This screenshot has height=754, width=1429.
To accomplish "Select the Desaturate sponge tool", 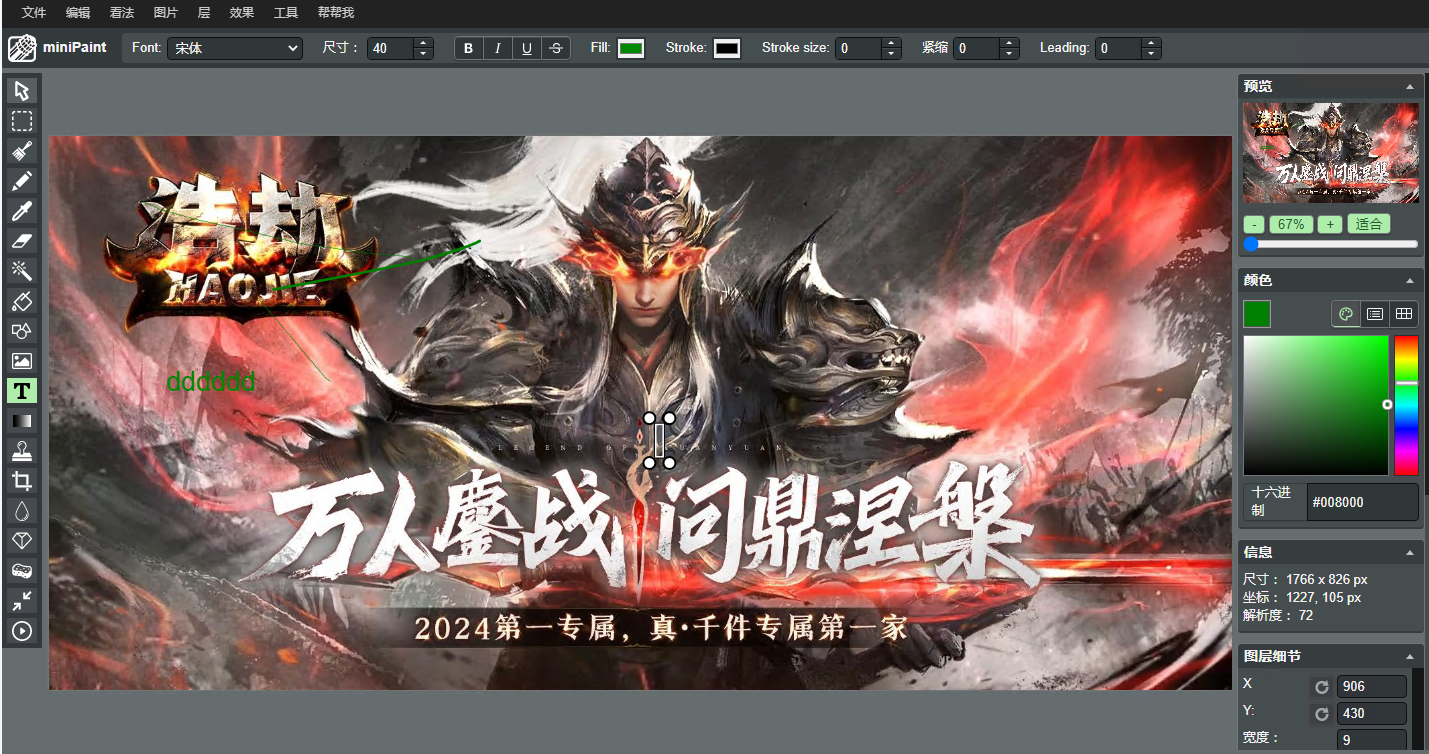I will pyautogui.click(x=22, y=571).
